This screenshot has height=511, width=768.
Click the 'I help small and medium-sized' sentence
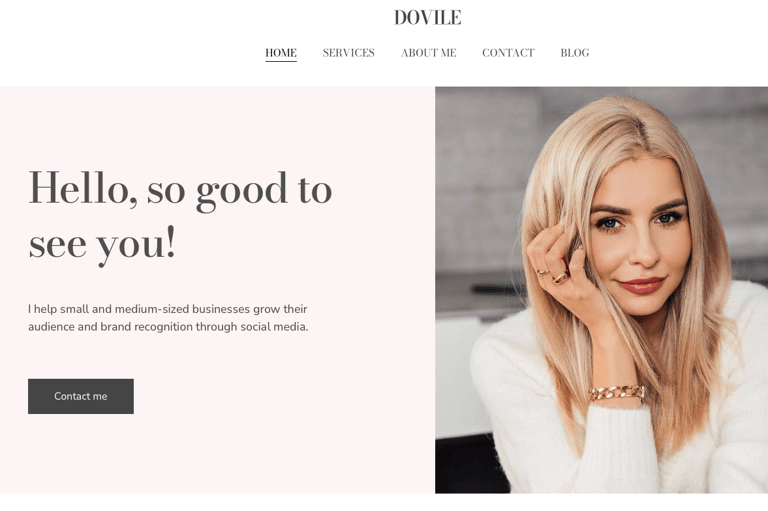(x=168, y=309)
